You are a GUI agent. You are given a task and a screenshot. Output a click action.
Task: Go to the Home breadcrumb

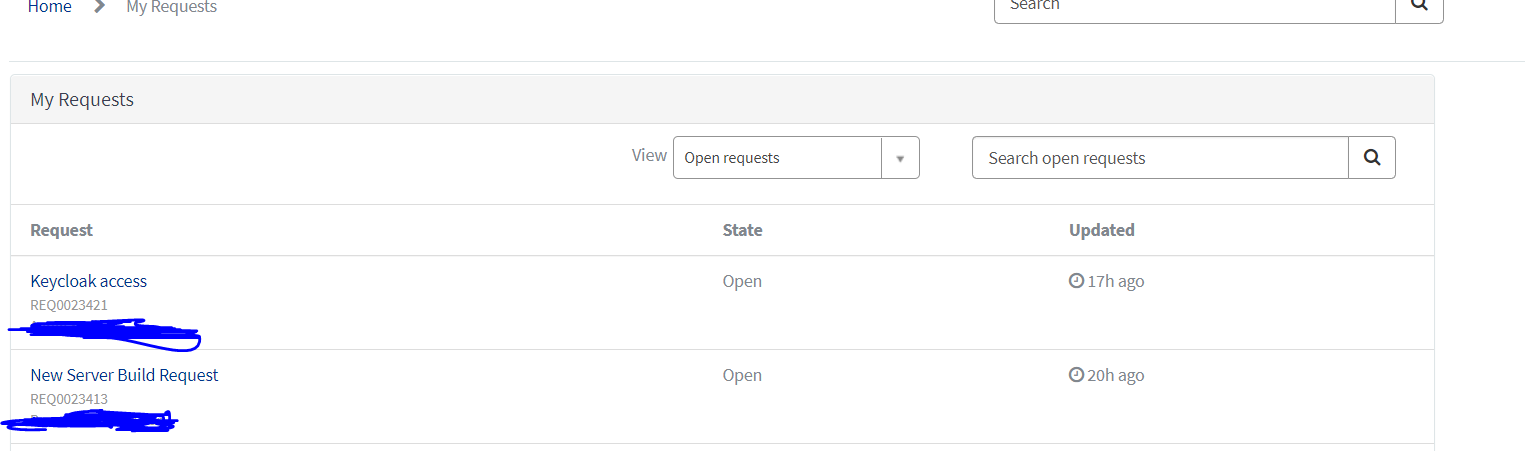pos(49,7)
